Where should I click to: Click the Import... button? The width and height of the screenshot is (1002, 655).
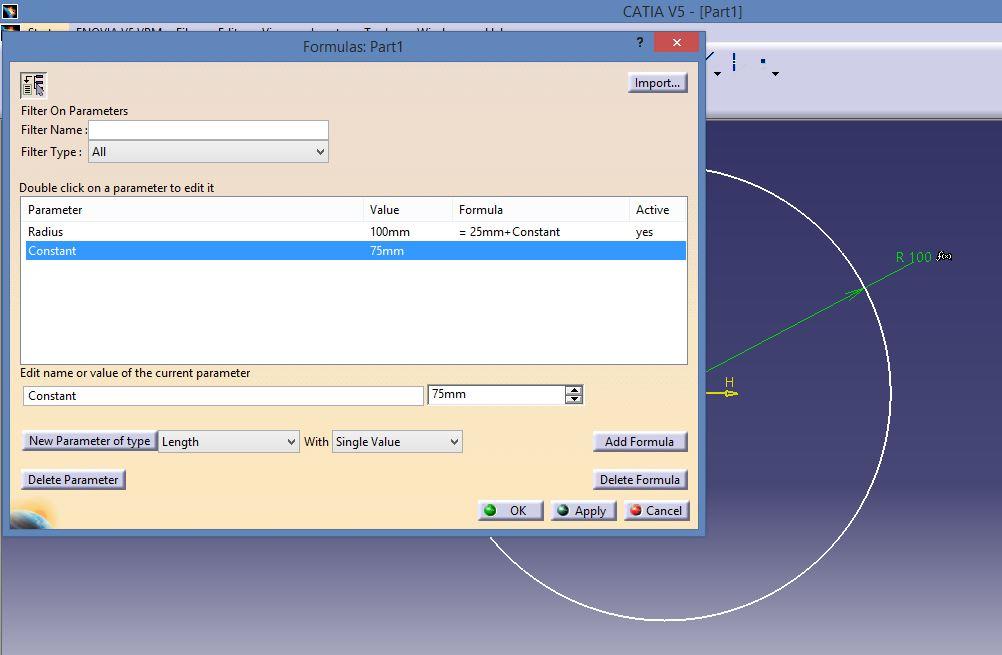(x=657, y=83)
